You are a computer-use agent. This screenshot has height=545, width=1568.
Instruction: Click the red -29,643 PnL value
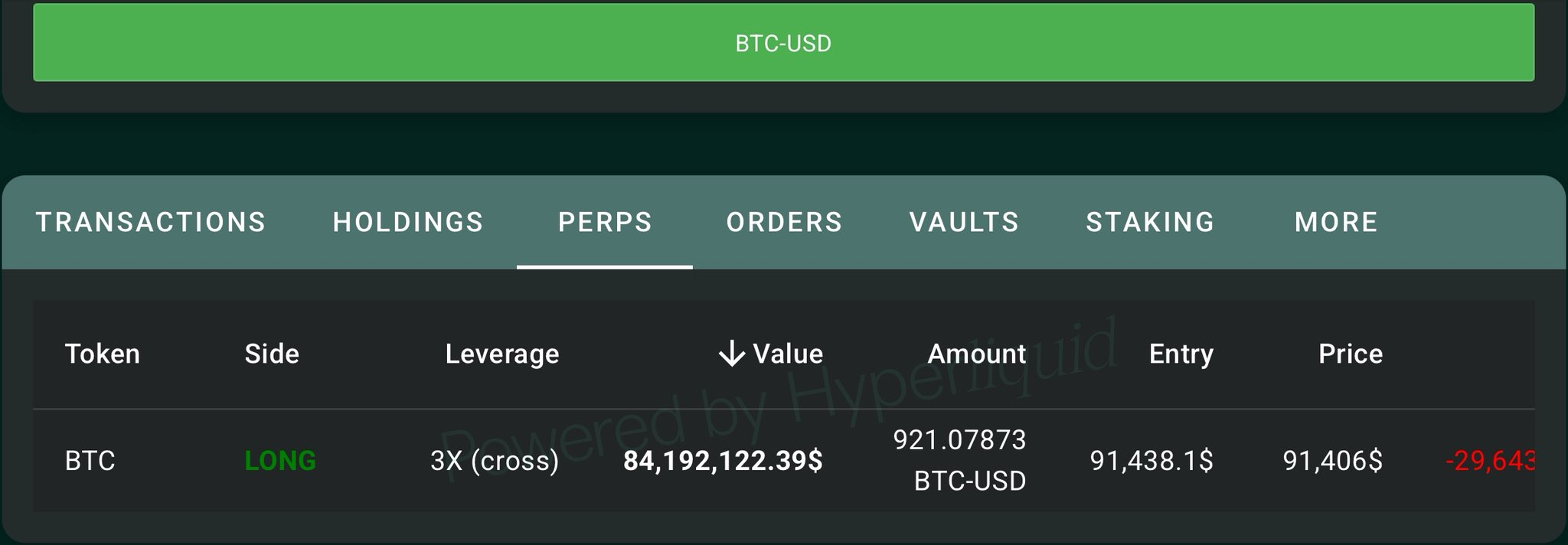pos(1489,461)
